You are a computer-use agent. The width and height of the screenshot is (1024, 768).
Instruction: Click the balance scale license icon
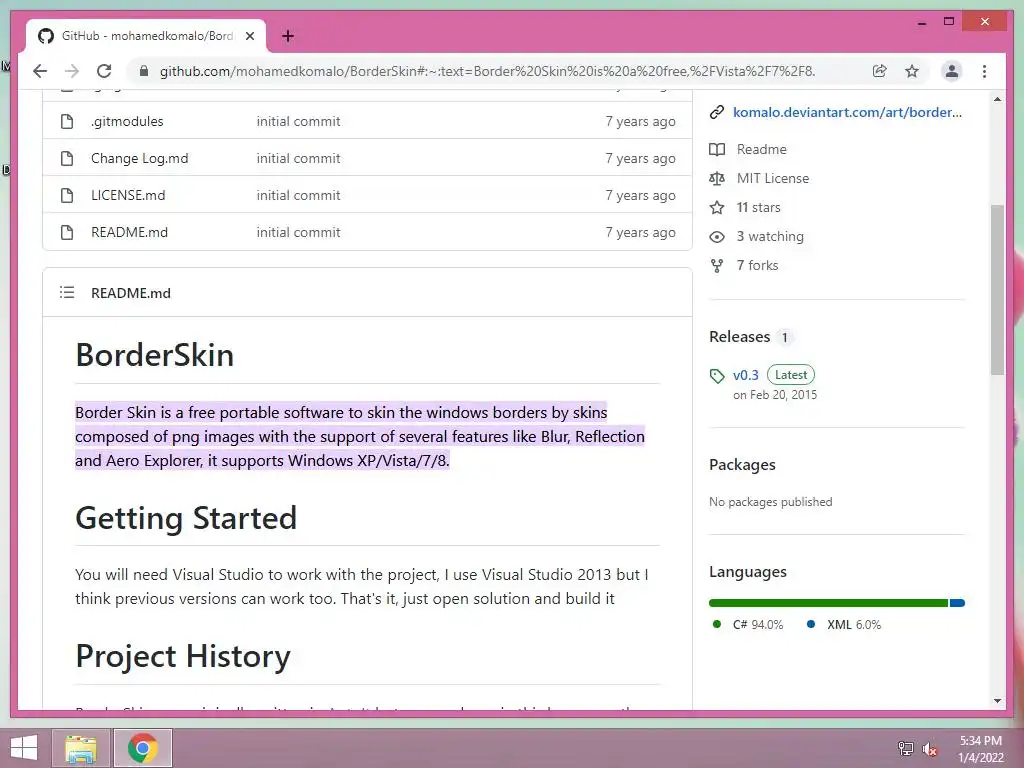[716, 178]
